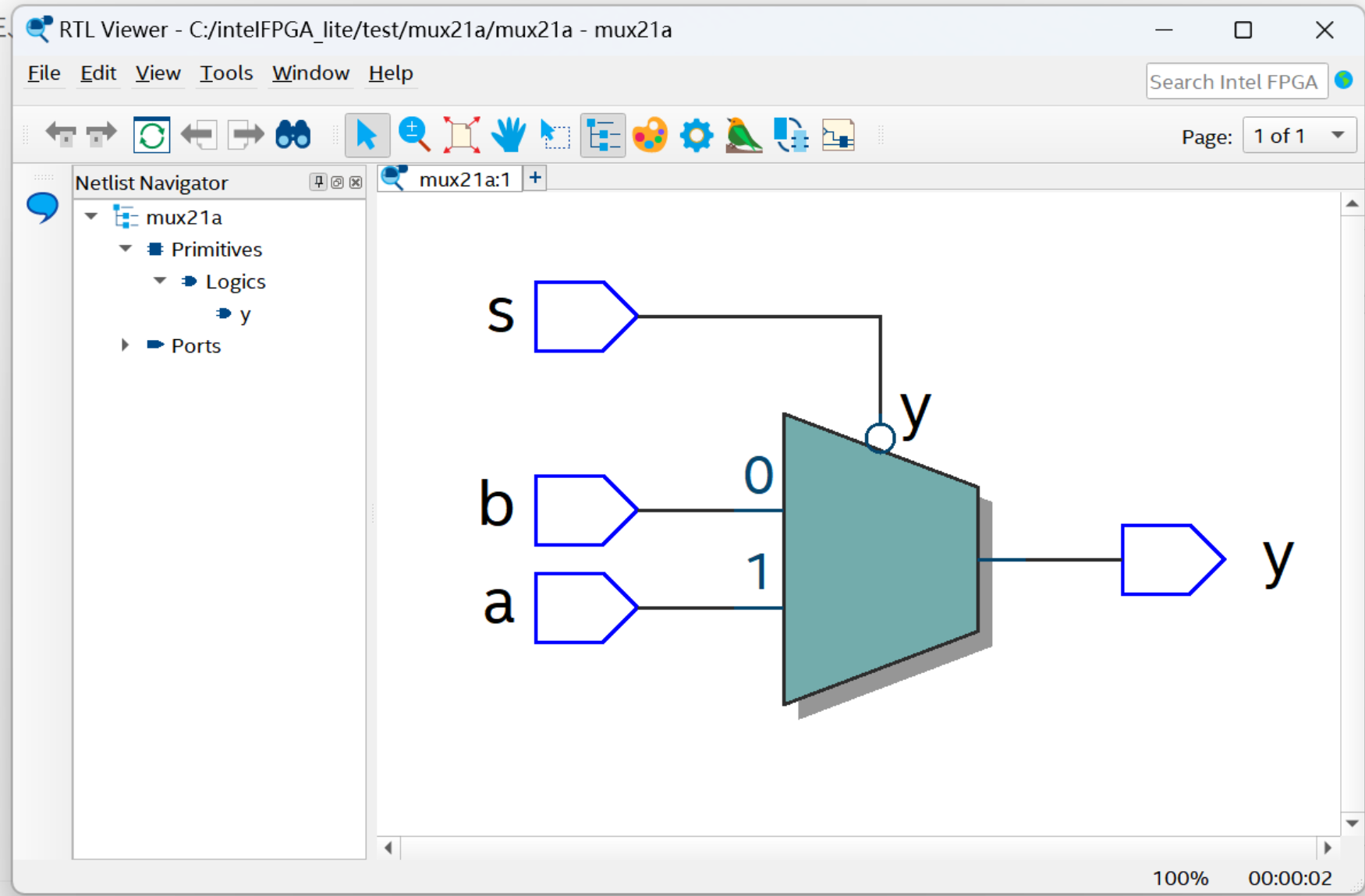
Task: Click the horizontal scrollbar left arrow
Action: pyautogui.click(x=388, y=848)
